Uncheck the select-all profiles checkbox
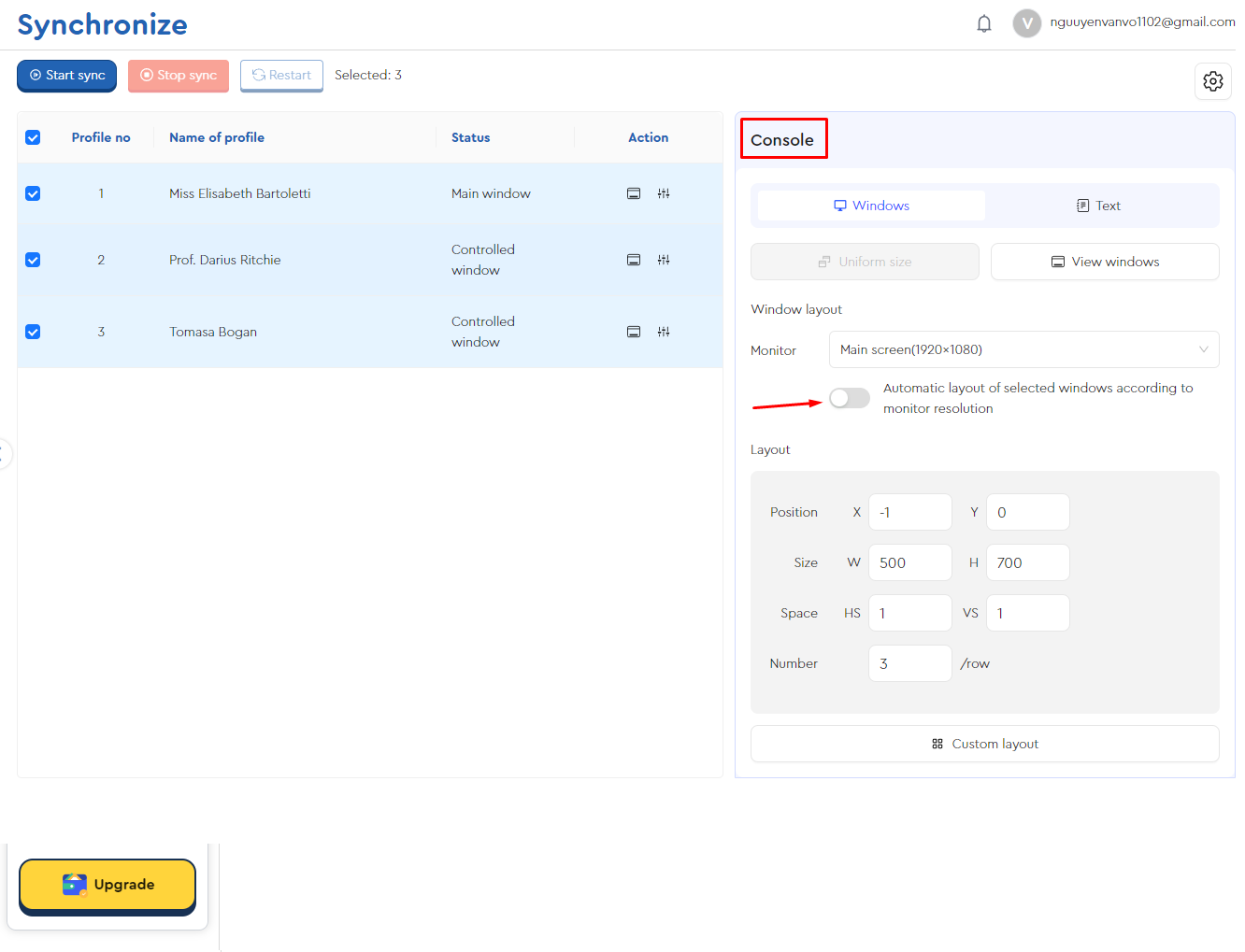1245x952 pixels. 33,137
